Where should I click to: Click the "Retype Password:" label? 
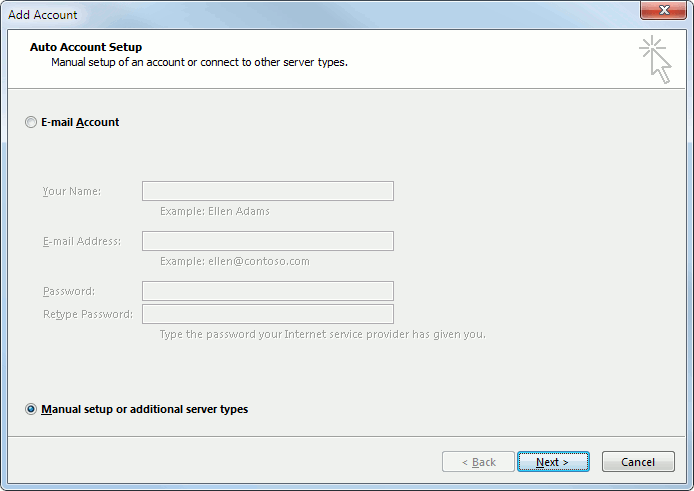pyautogui.click(x=88, y=314)
